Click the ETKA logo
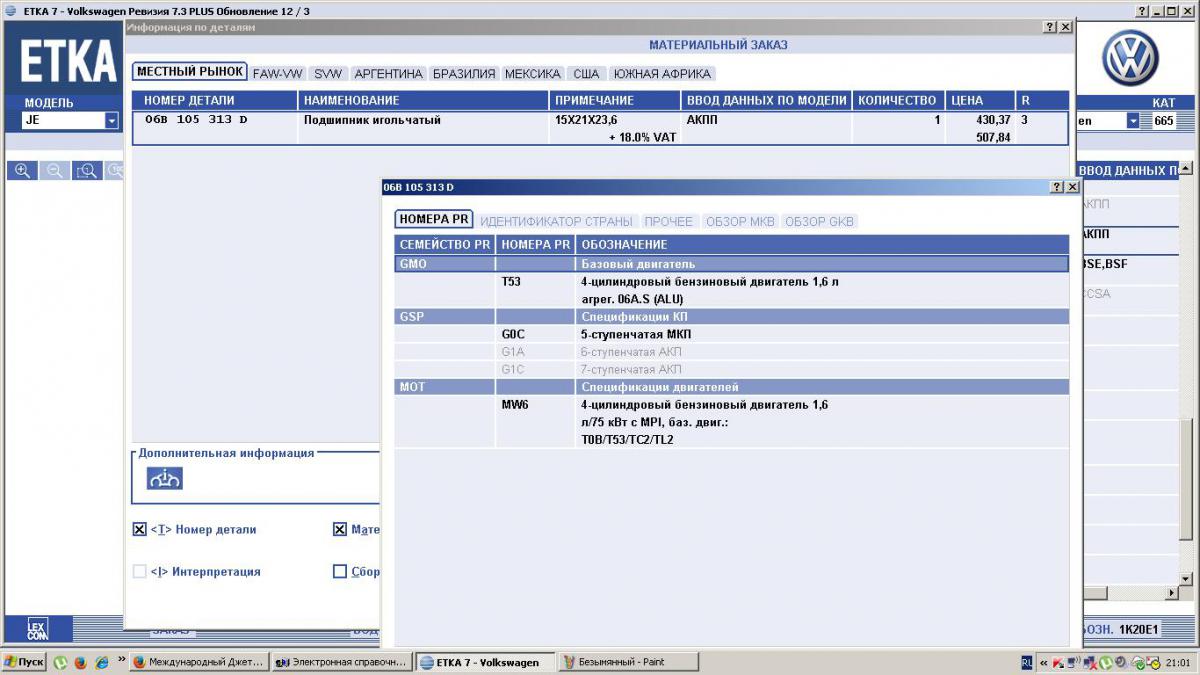The height and width of the screenshot is (675, 1200). (x=67, y=62)
